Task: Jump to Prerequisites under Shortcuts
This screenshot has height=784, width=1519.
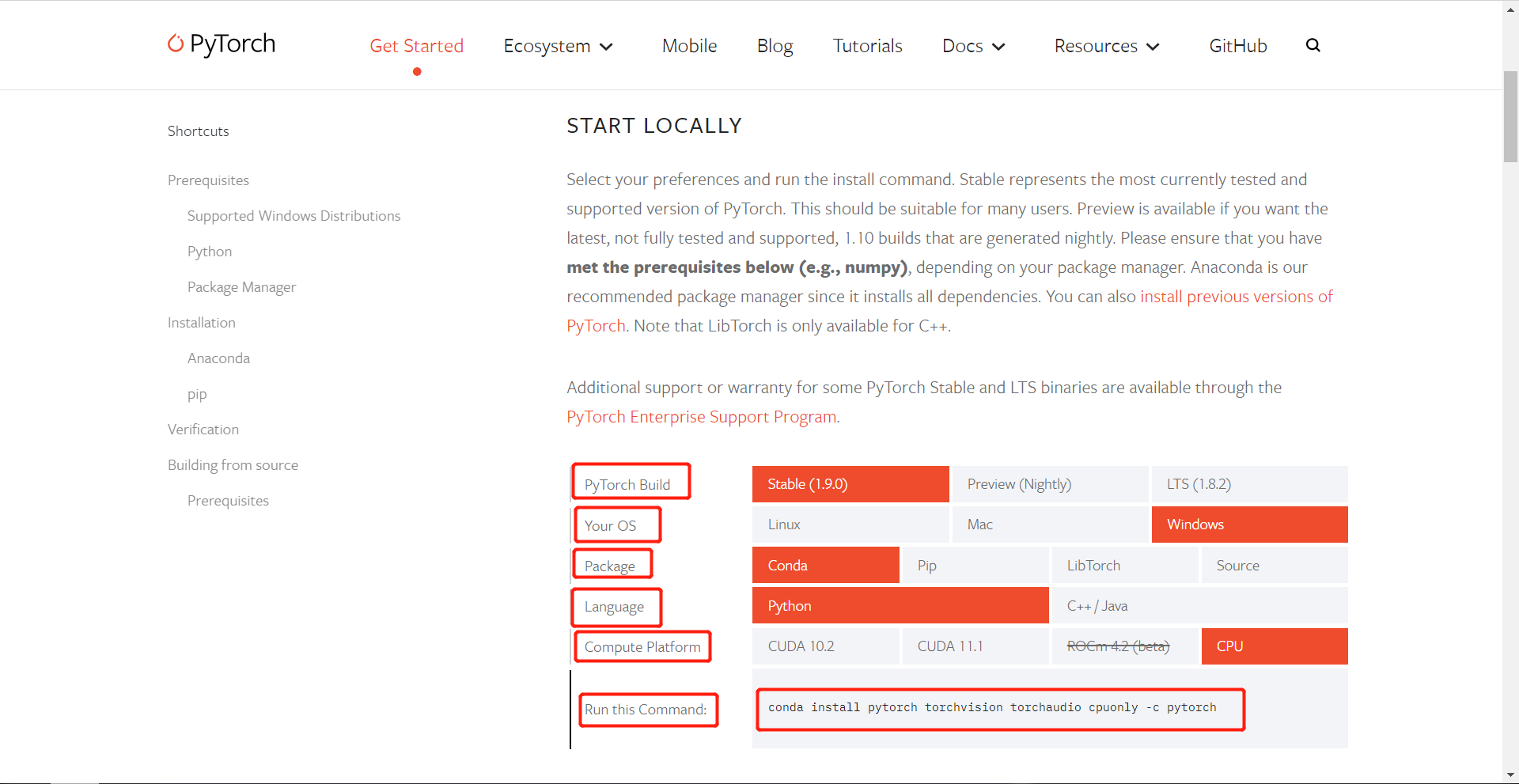Action: tap(208, 180)
